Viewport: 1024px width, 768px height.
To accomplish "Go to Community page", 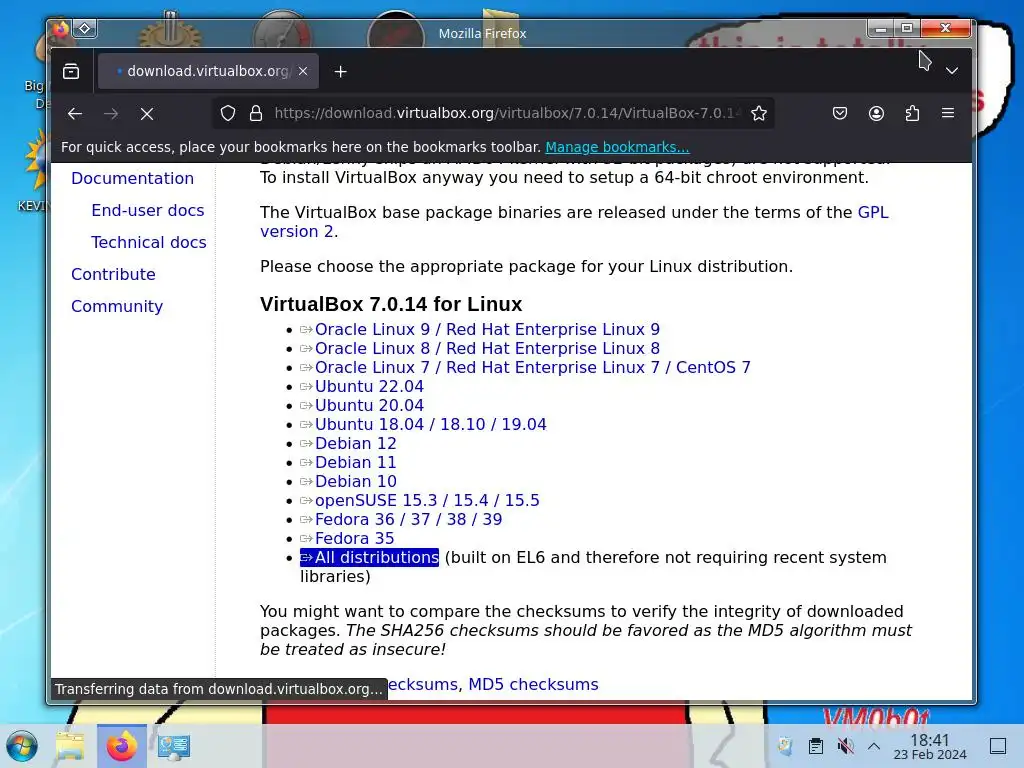I will (x=117, y=306).
